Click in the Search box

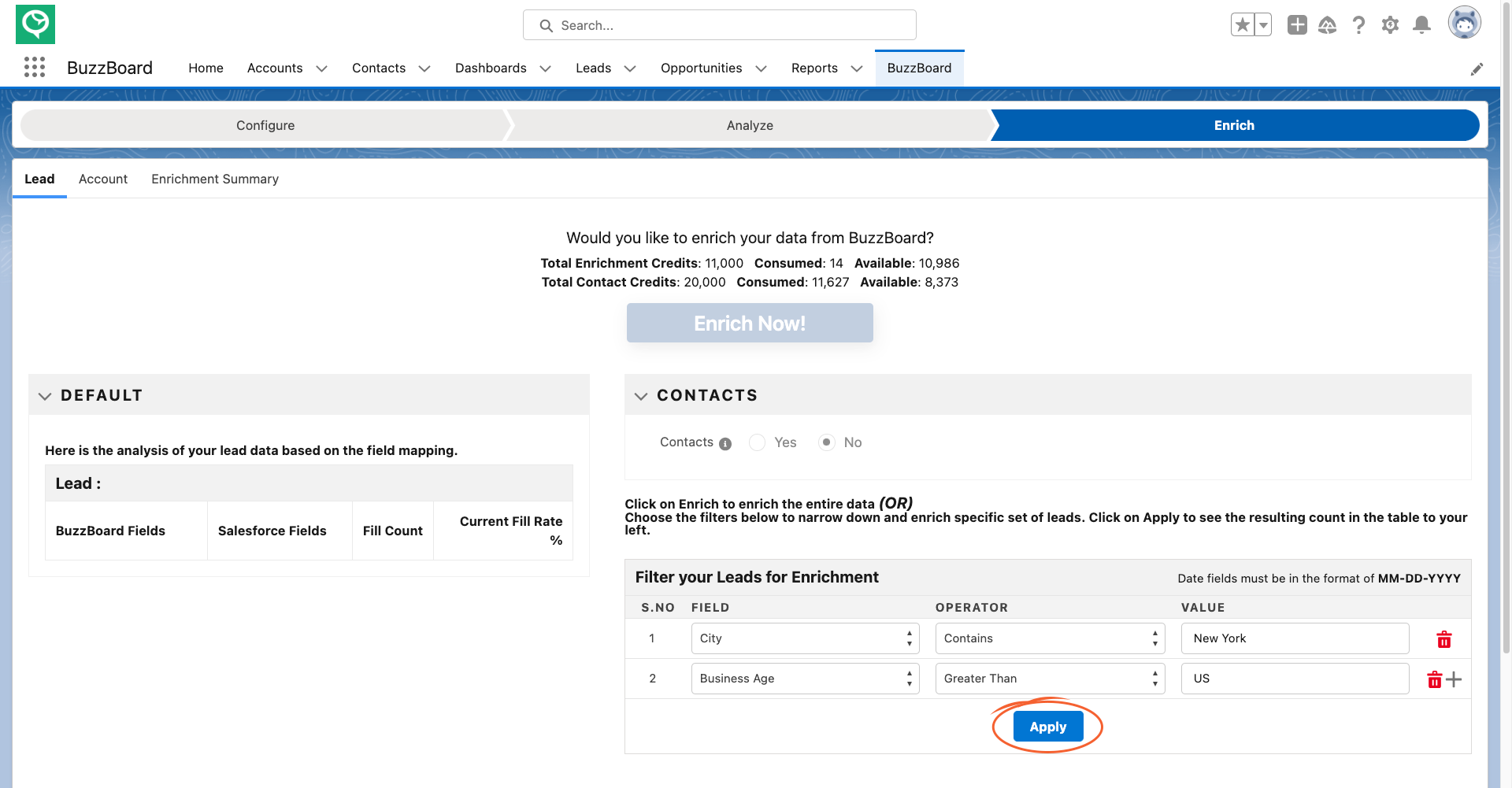point(719,25)
